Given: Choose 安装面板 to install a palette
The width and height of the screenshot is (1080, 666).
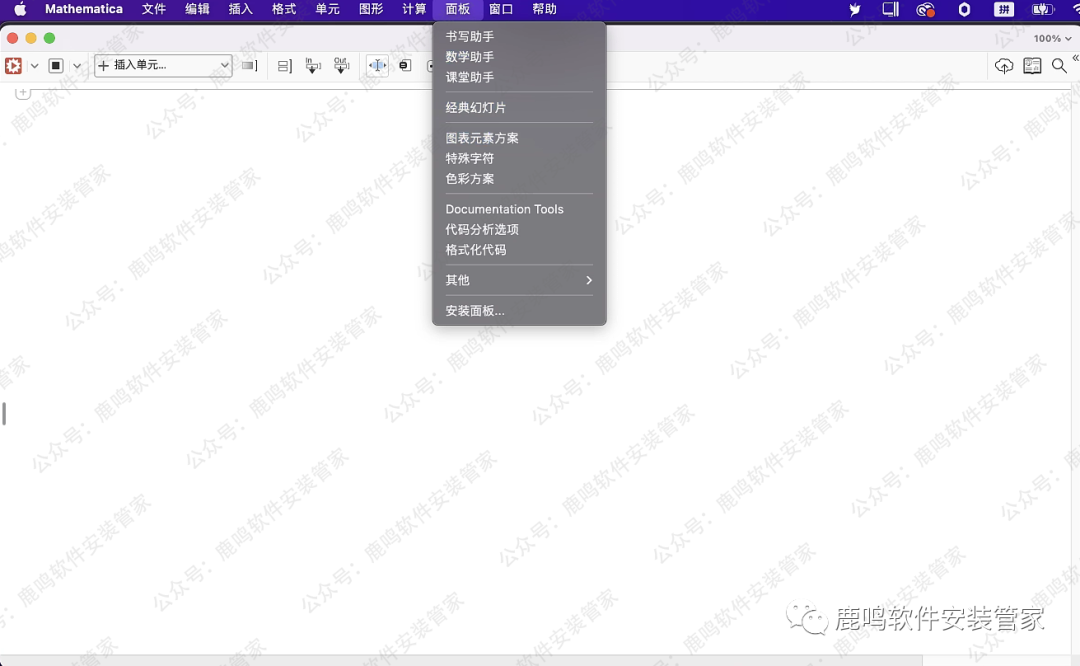Looking at the screenshot, I should click(474, 310).
